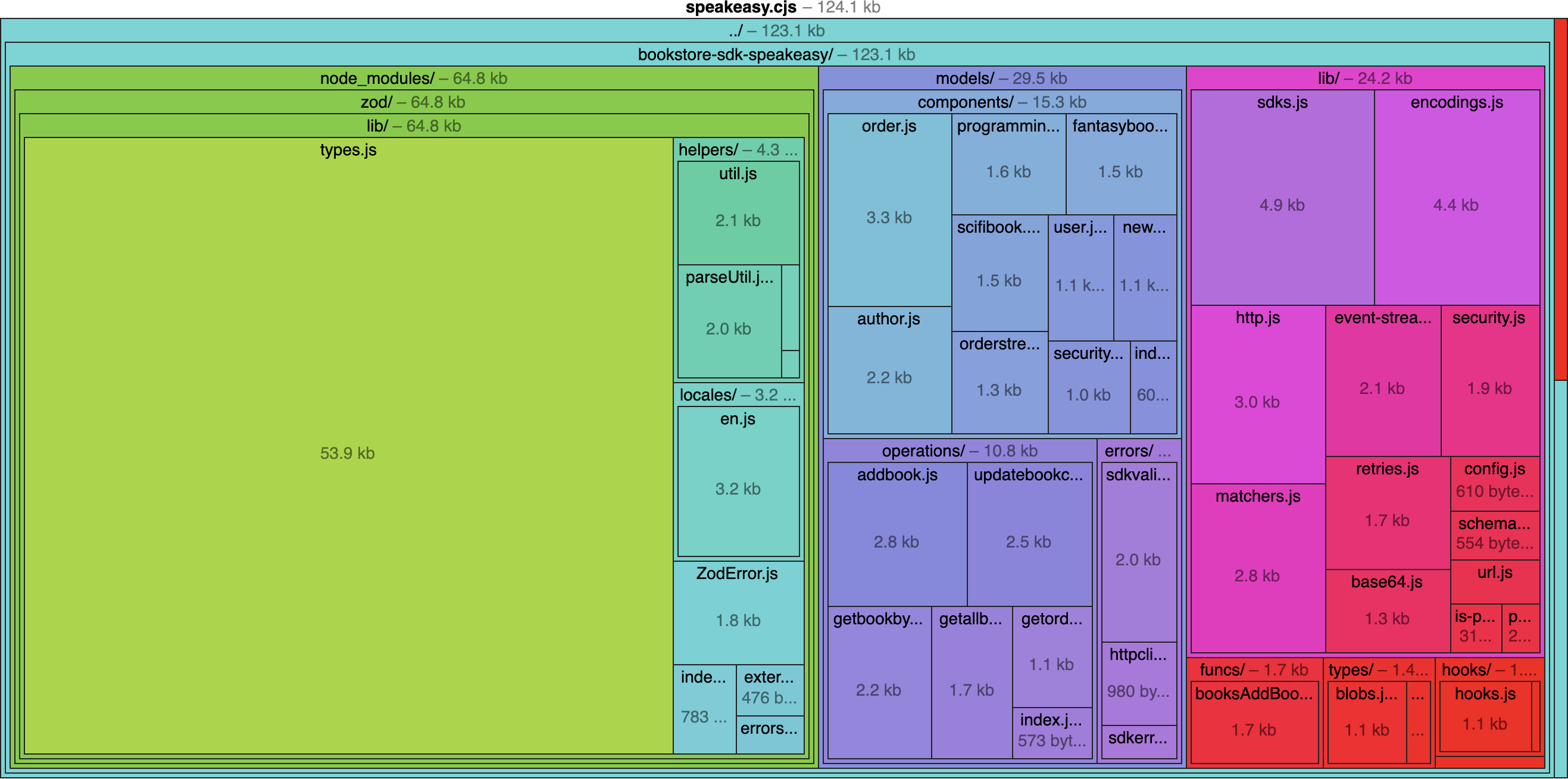Click the order.js 3.3 kb block
Viewport: 1568px width, 779px height.
pos(889,210)
